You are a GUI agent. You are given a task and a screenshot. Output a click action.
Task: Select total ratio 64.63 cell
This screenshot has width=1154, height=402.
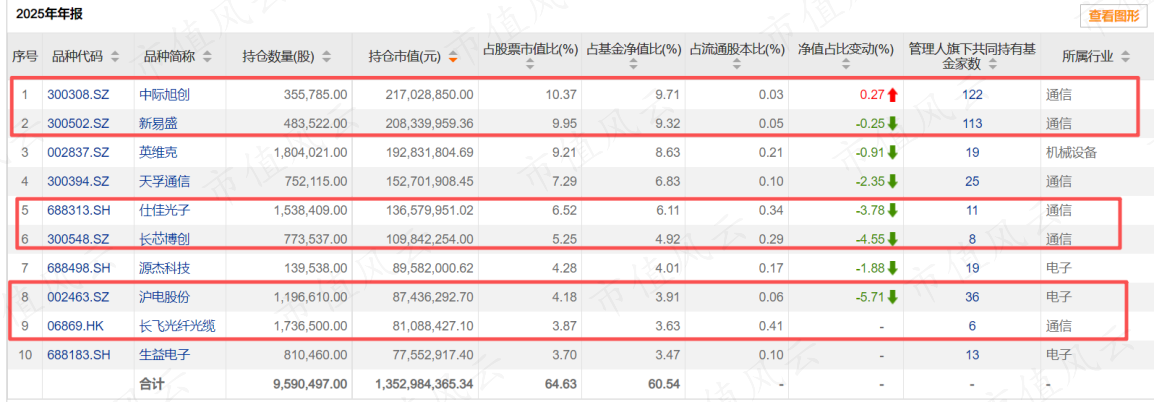563,383
